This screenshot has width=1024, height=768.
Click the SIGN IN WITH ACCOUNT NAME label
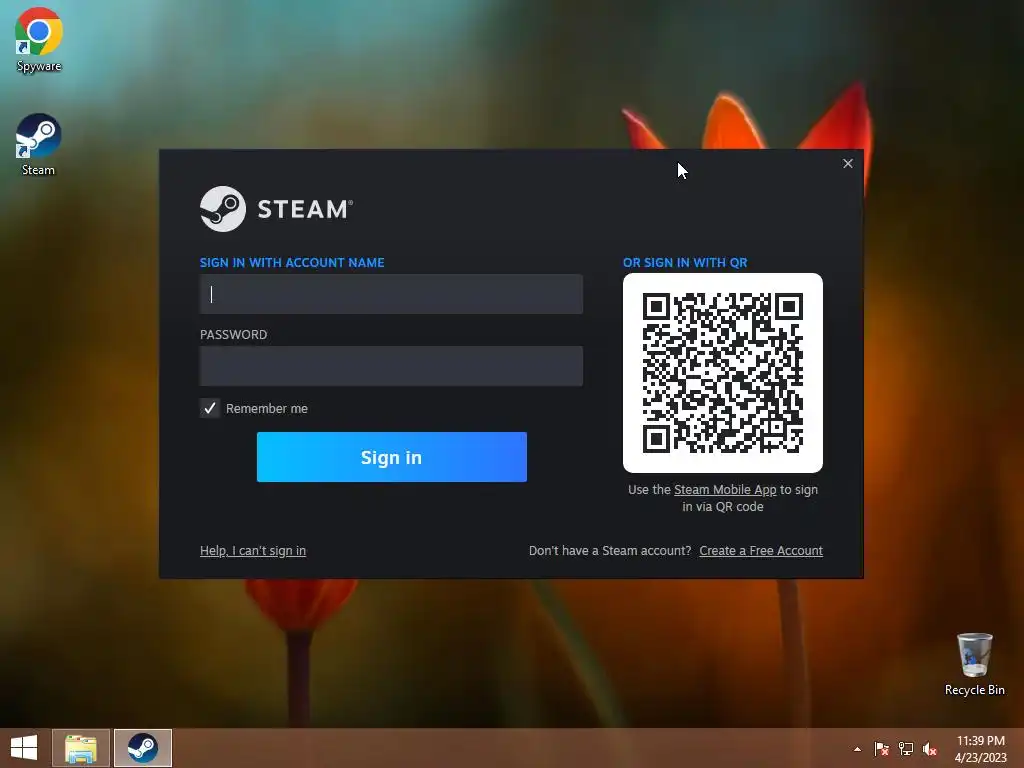(292, 263)
